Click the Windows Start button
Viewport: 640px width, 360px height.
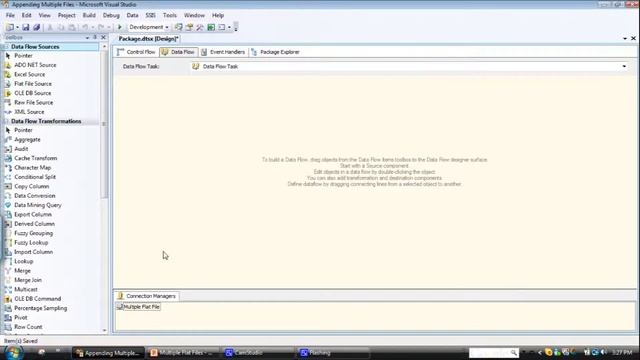pos(13,353)
